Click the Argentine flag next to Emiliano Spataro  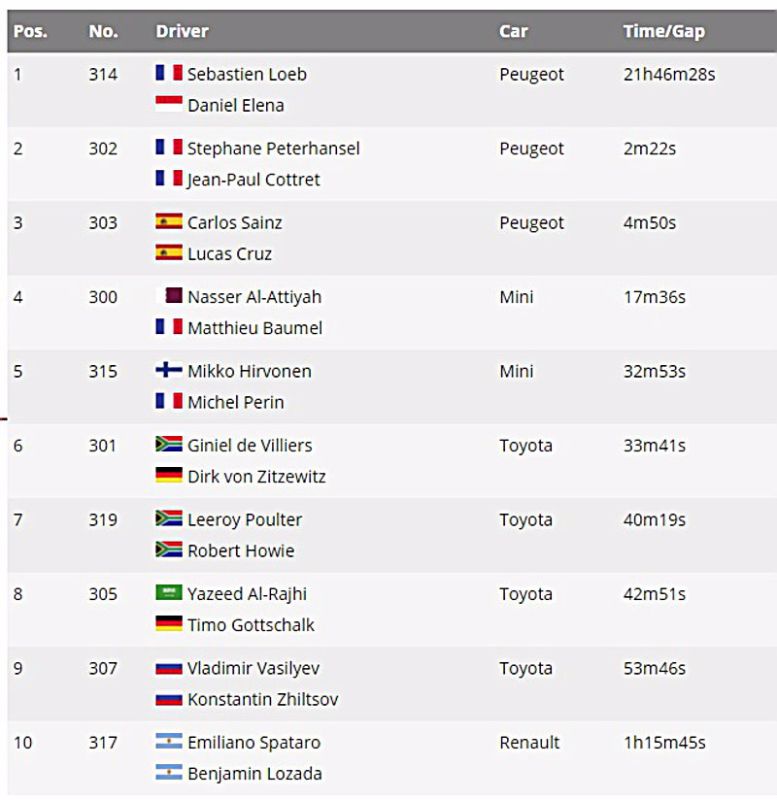[169, 741]
